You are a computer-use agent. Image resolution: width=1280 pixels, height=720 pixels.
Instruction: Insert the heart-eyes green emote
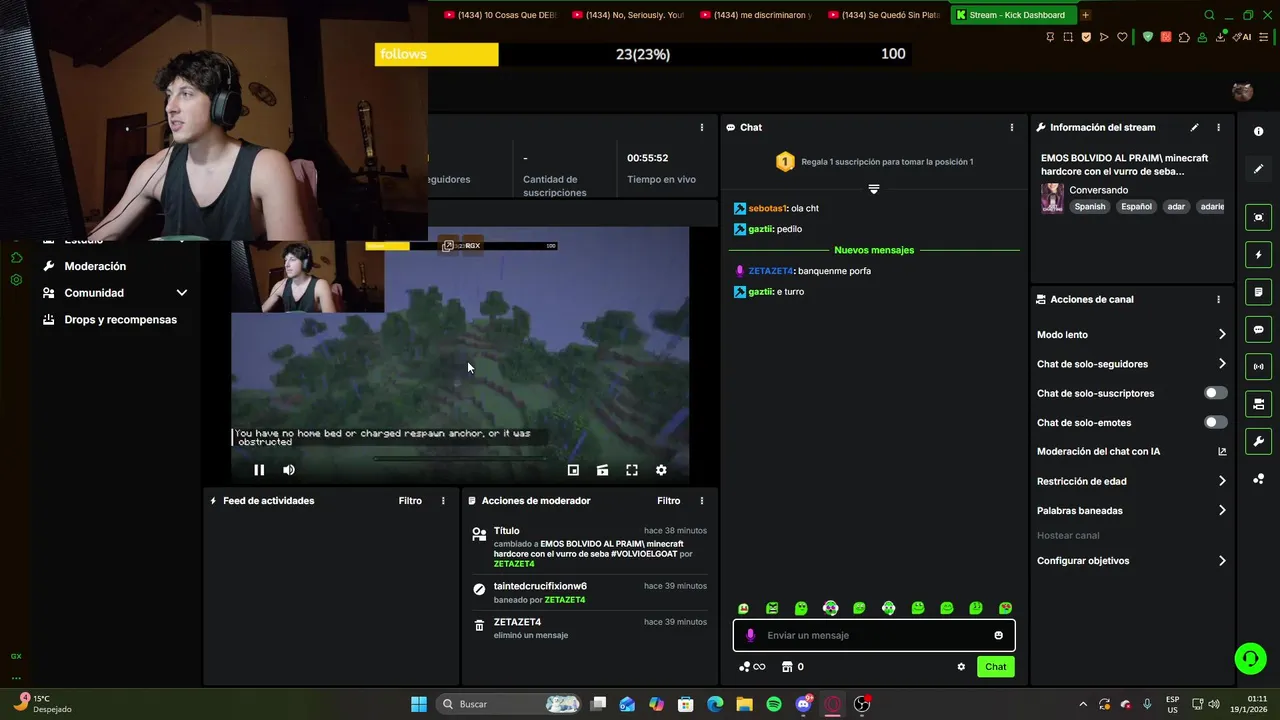1005,608
